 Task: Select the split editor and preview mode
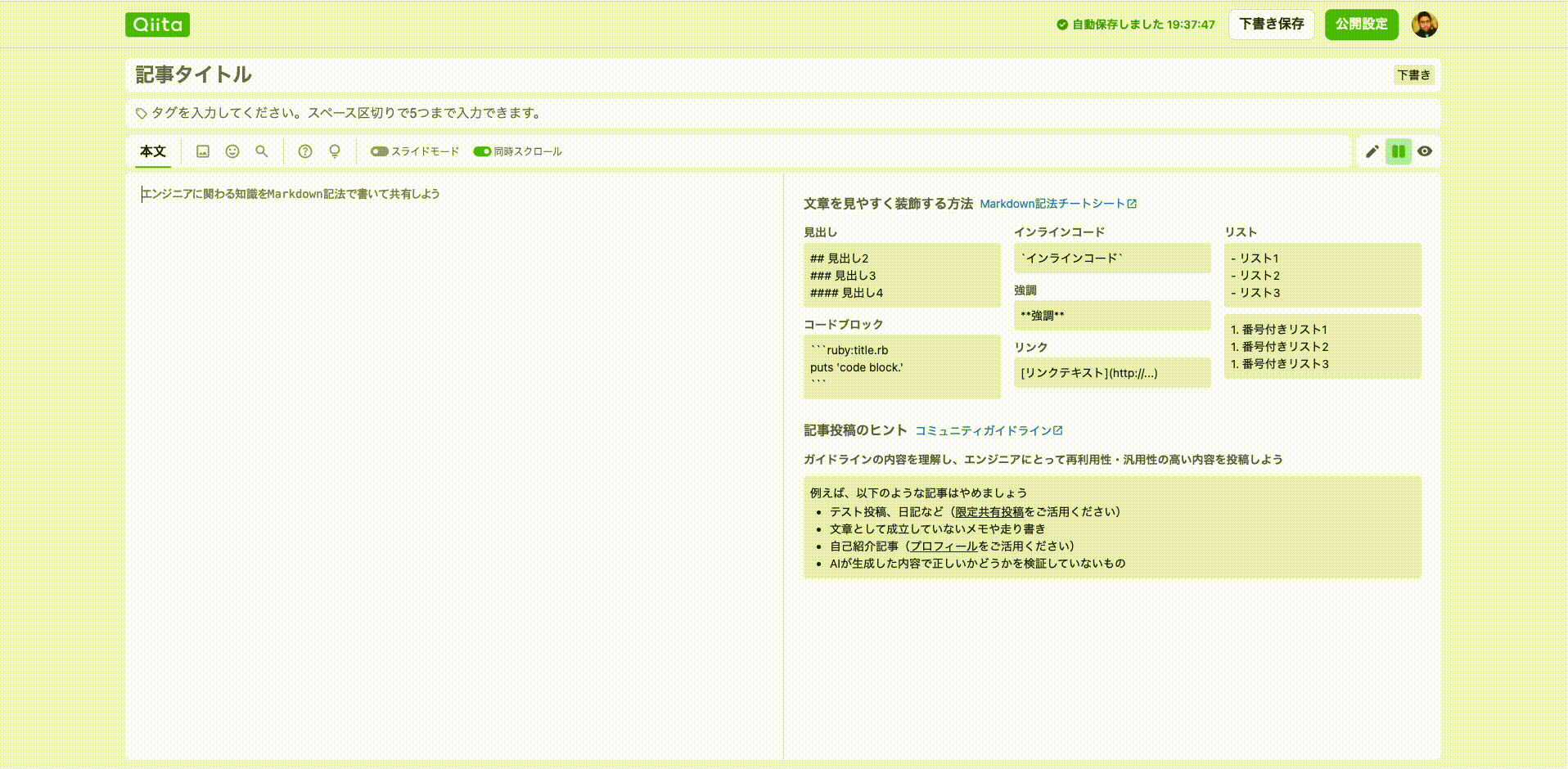(x=1399, y=151)
